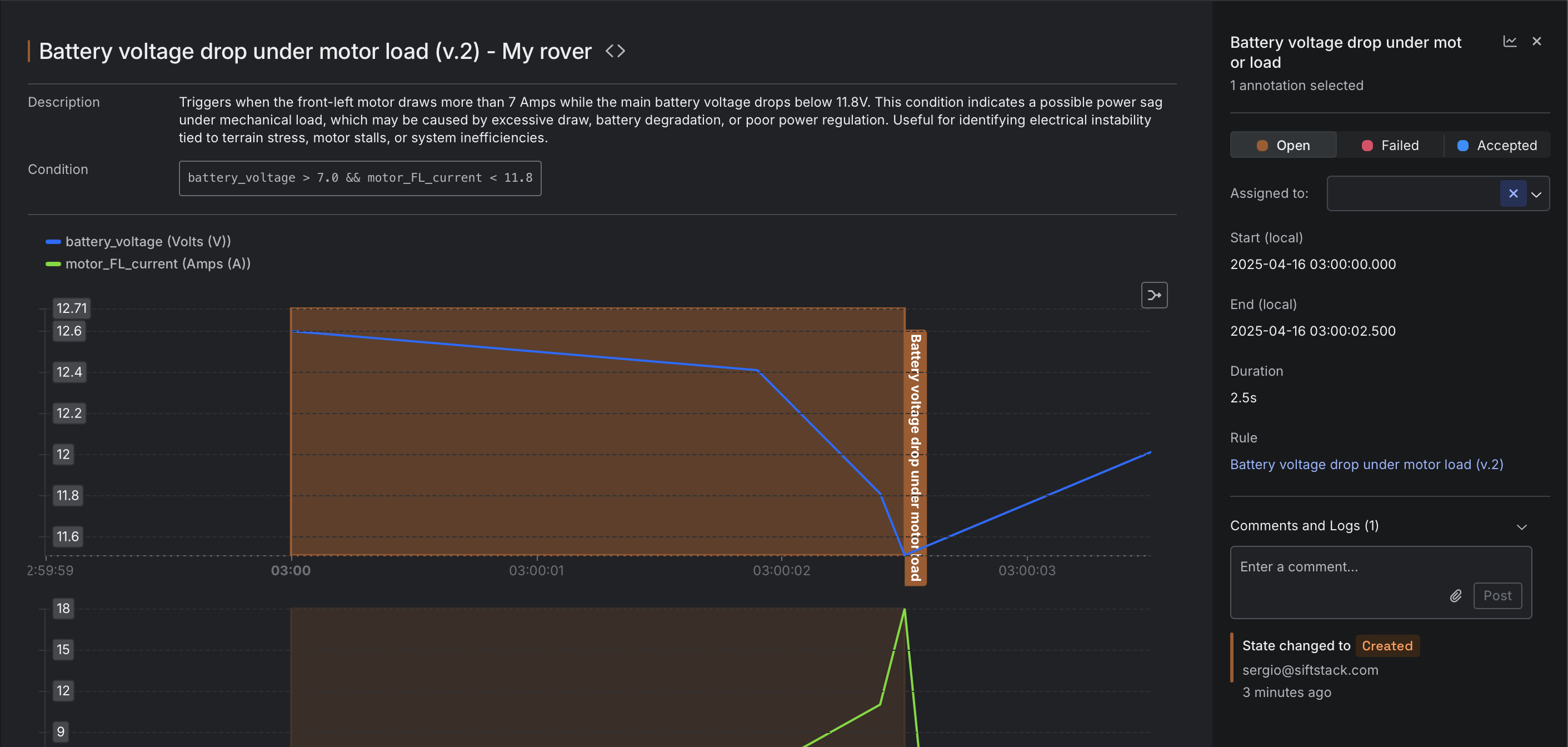Viewport: 1568px width, 747px height.
Task: Set annotation state to Open
Action: pos(1283,146)
